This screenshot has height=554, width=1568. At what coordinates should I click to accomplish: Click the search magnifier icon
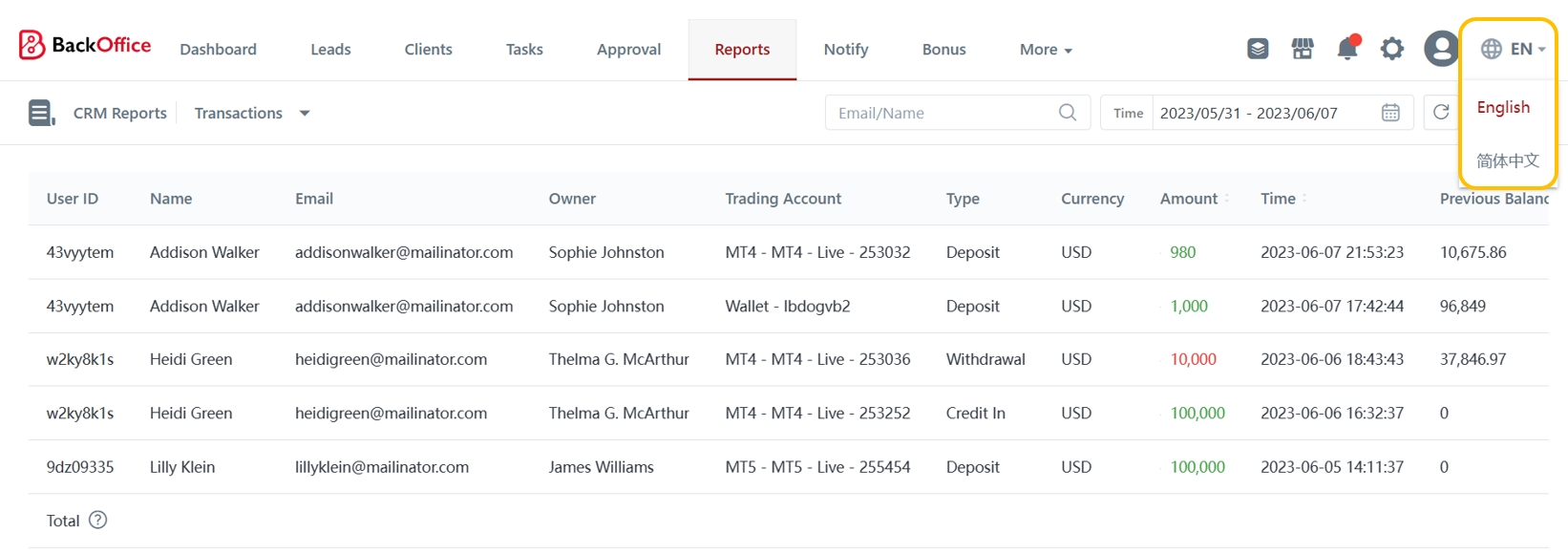(1068, 113)
